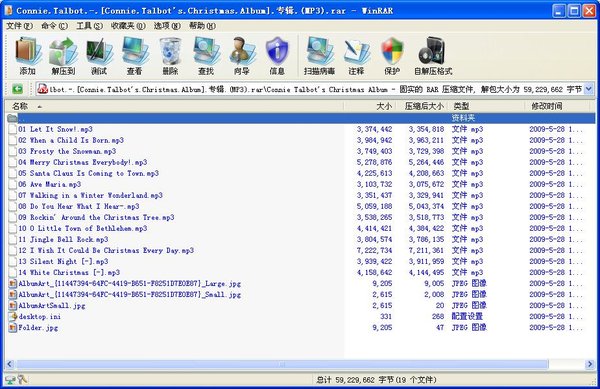
Task: Sort by 压缩后大小 column header
Action: click(422, 106)
